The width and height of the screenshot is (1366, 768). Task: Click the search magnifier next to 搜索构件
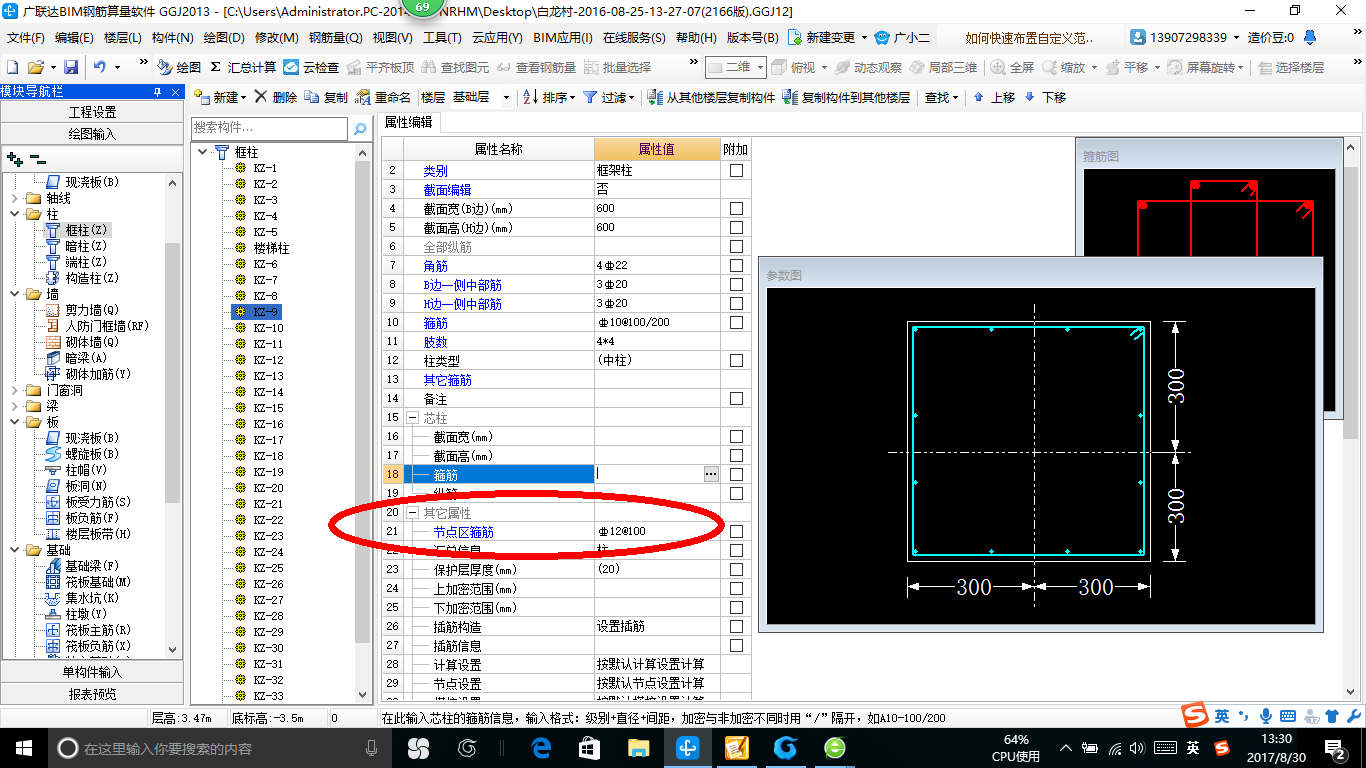pos(360,129)
